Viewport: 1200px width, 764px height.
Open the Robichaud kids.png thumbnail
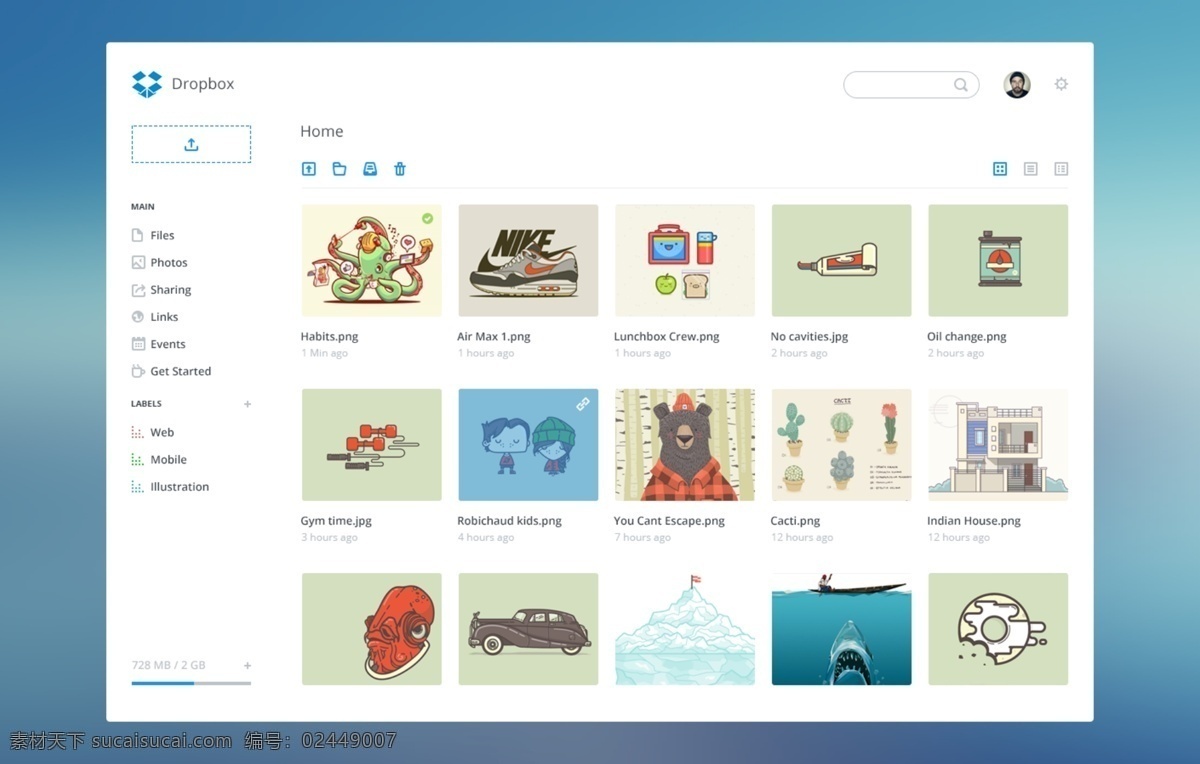pyautogui.click(x=528, y=445)
